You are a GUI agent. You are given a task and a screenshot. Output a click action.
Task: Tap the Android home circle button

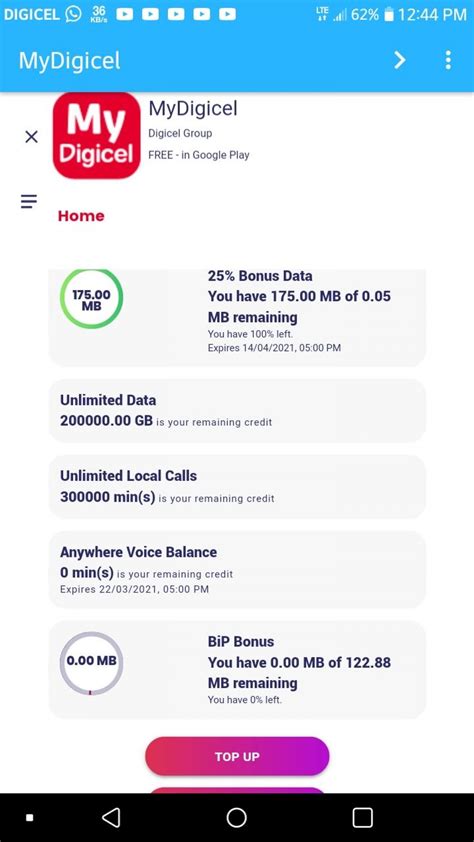(x=237, y=817)
